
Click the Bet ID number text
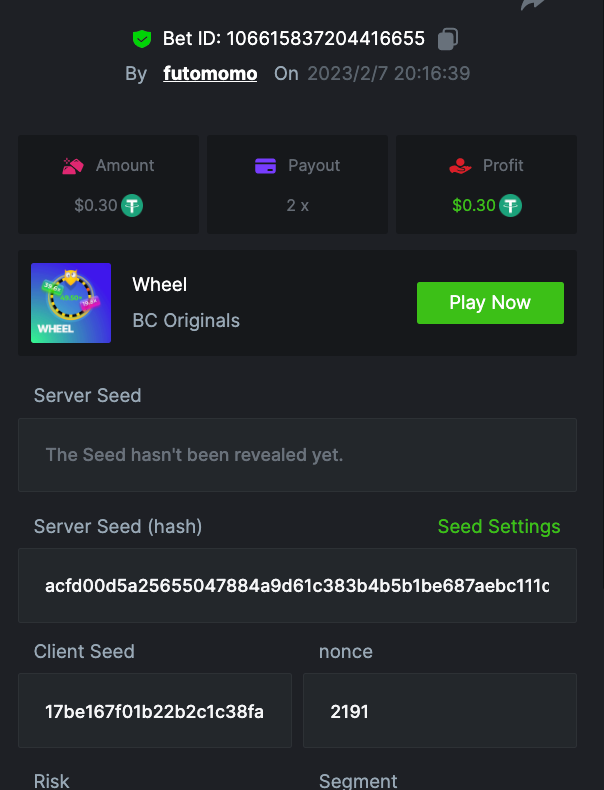(x=325, y=39)
